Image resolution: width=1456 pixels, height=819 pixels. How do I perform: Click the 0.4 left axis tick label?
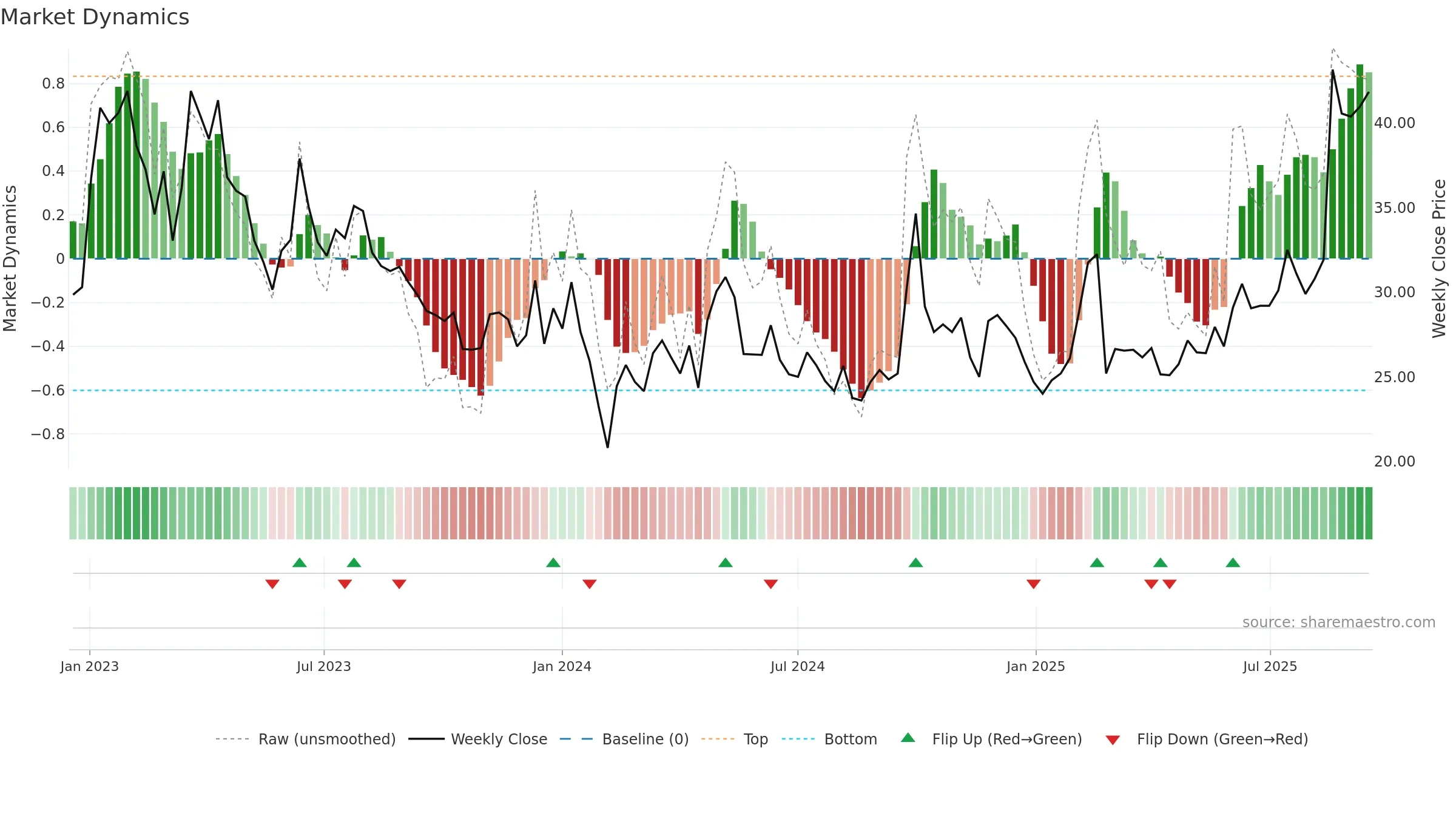pos(53,171)
